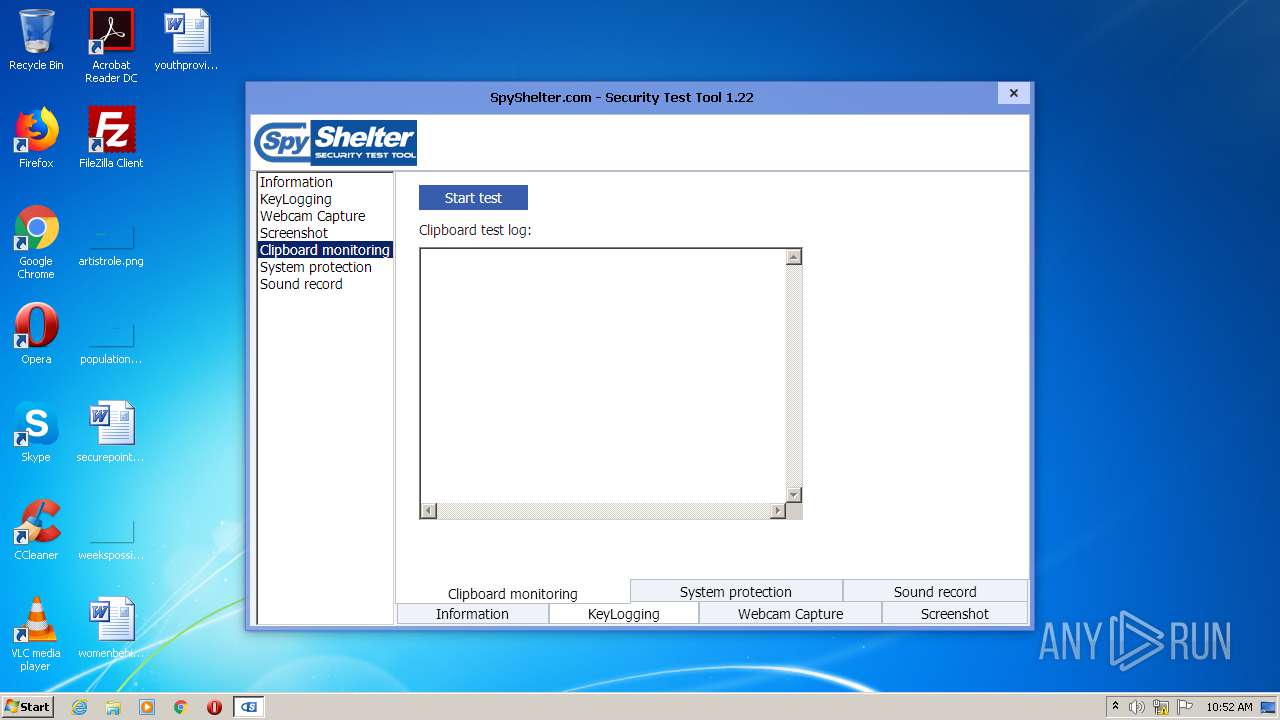Switch to the Webcam Capture tab
The width and height of the screenshot is (1280, 720).
pos(790,614)
